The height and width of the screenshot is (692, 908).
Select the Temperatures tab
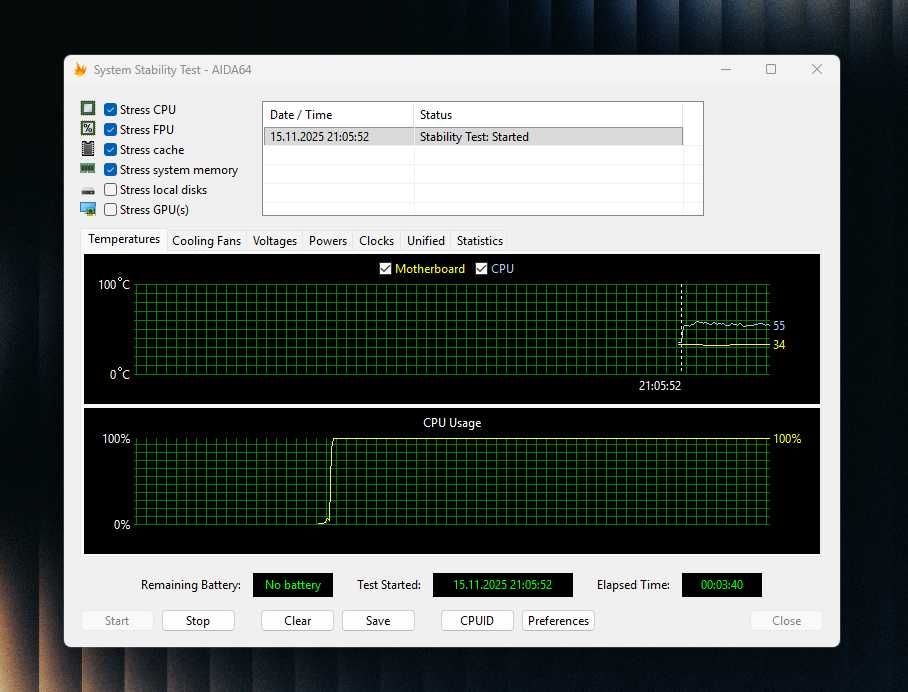124,239
